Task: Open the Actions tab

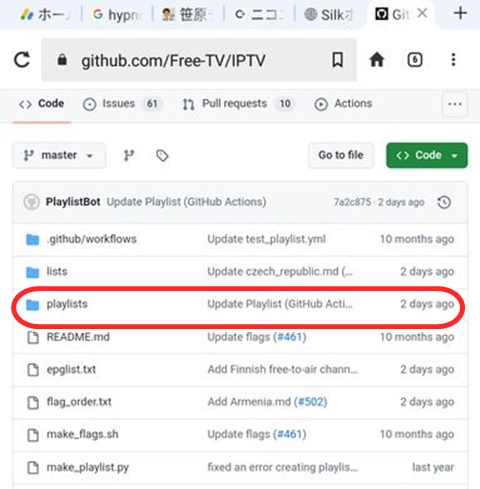Action: 343,104
